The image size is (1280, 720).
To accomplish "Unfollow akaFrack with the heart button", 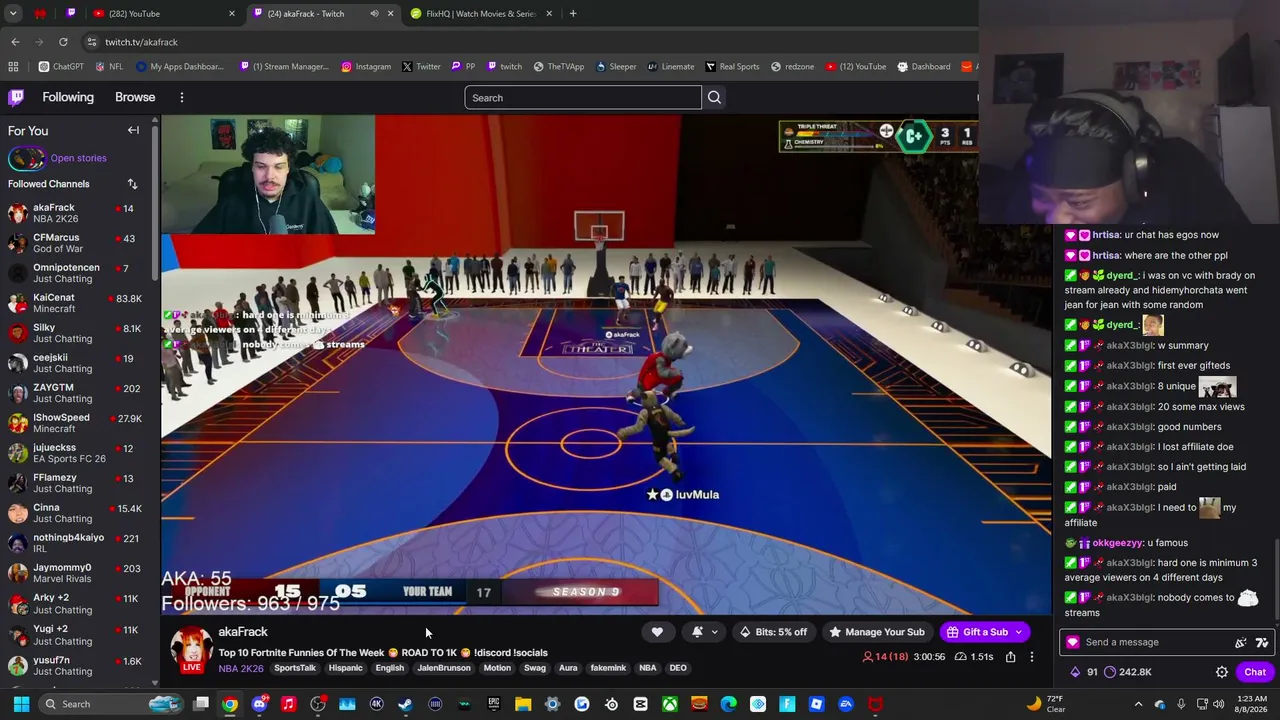I will pyautogui.click(x=657, y=632).
